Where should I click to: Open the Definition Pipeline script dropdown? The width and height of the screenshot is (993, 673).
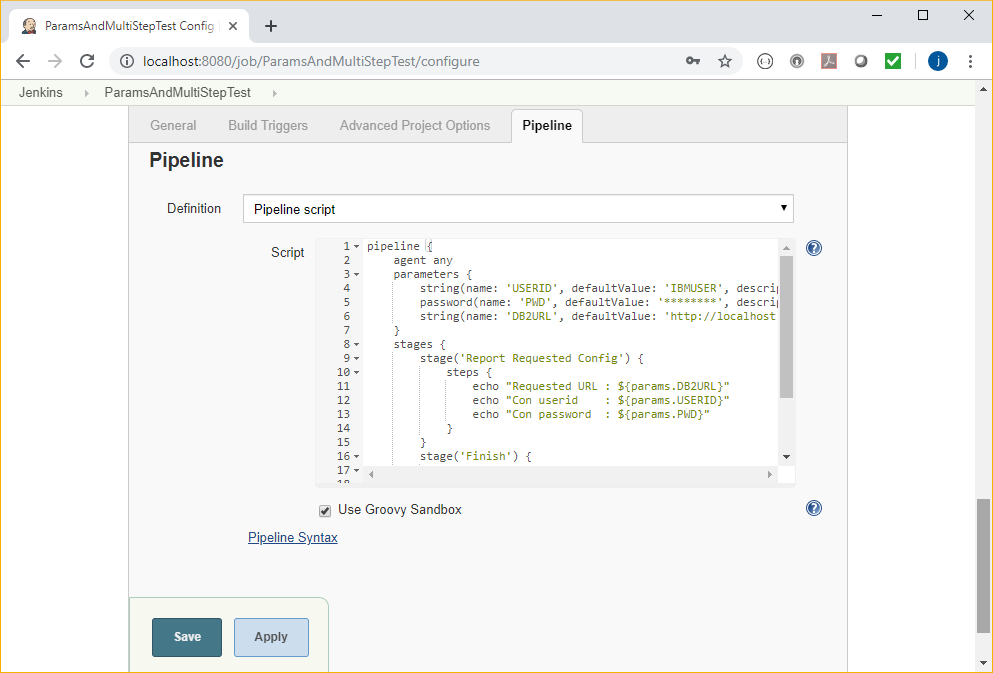518,209
